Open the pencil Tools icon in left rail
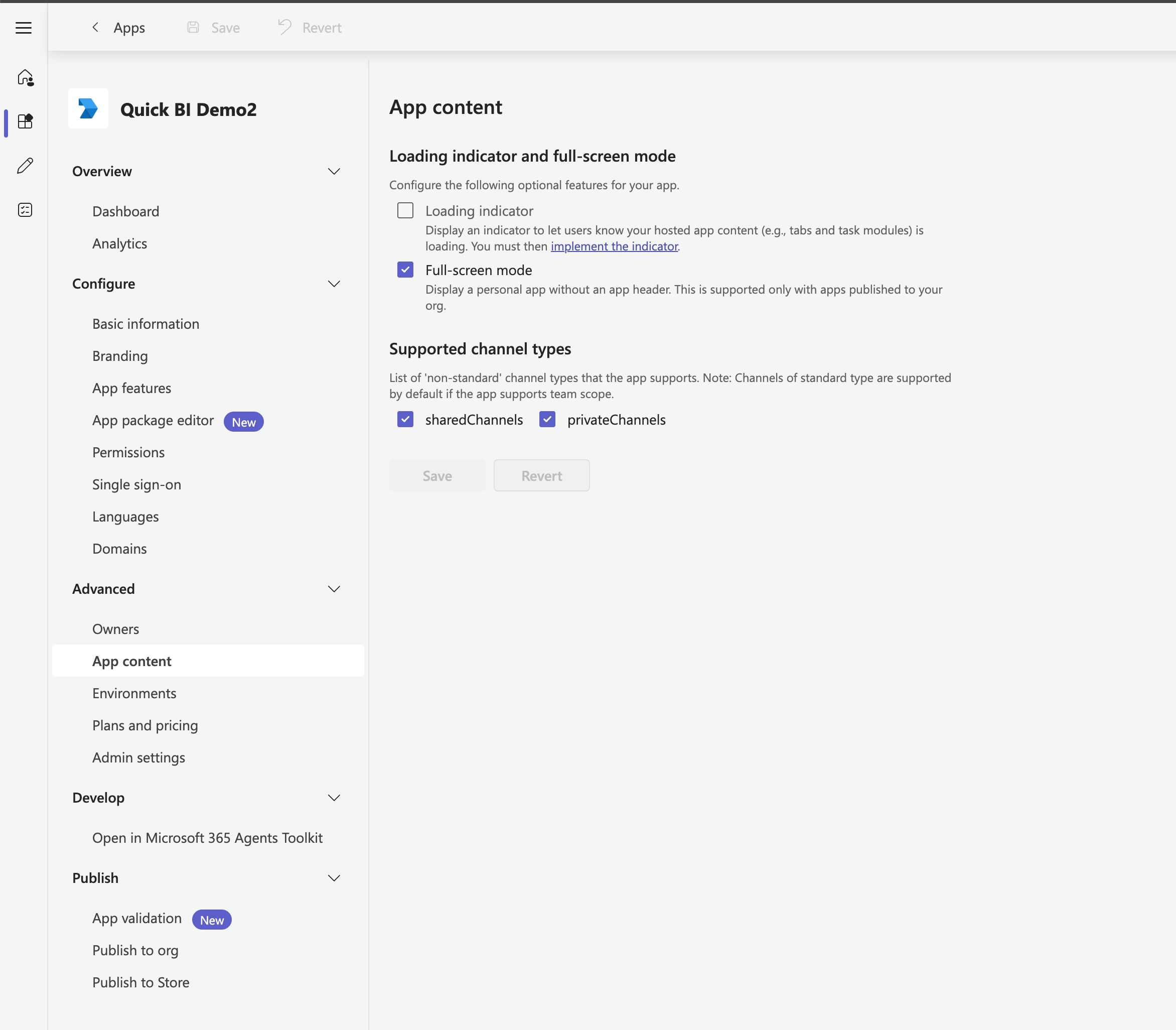 click(x=25, y=166)
